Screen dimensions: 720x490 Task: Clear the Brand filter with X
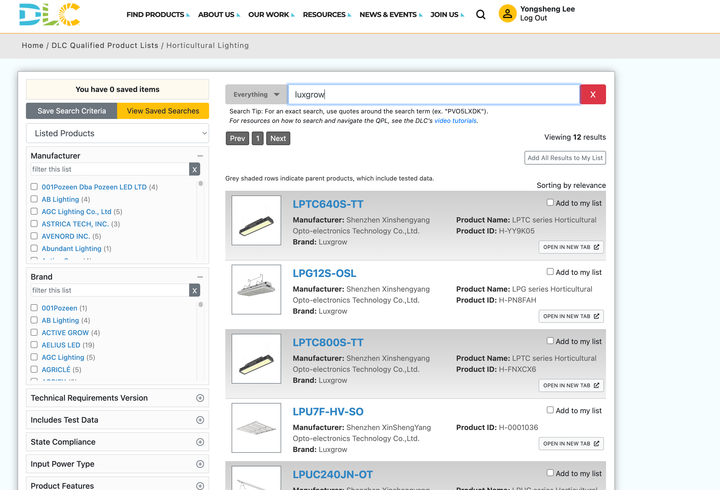pos(195,290)
